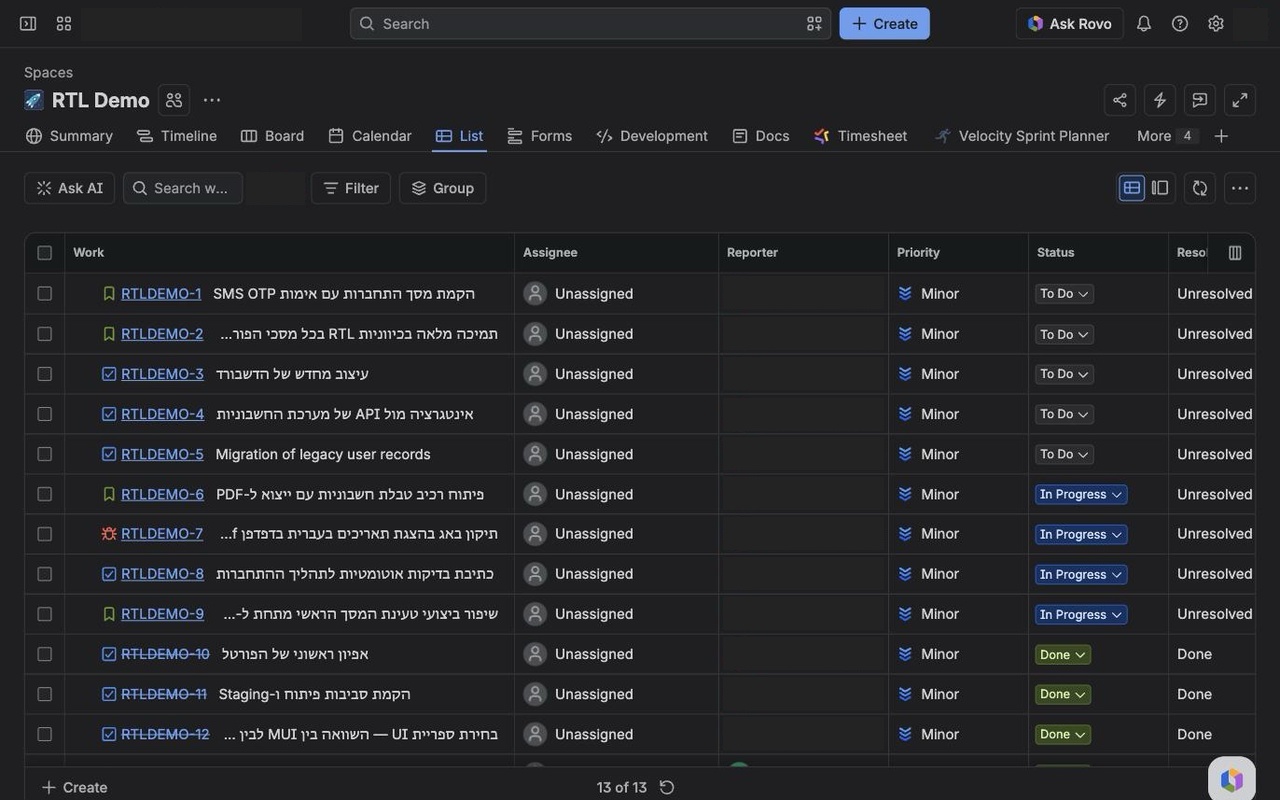Open the three-dot menu beside RTL Demo

[212, 100]
